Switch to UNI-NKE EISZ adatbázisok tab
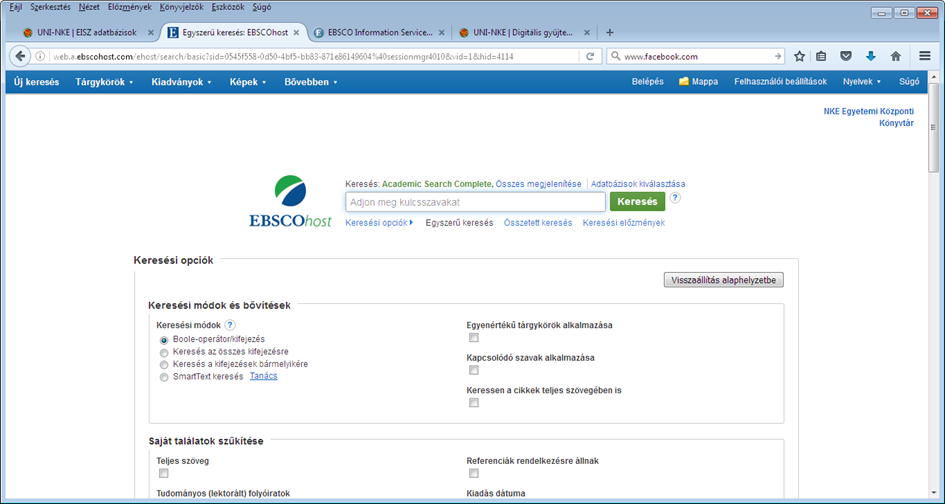945x504 pixels. (86, 33)
